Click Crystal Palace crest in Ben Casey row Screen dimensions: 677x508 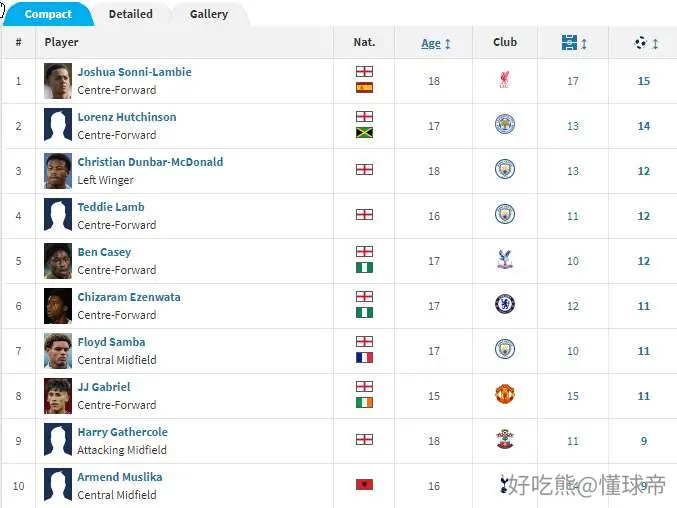click(x=505, y=260)
